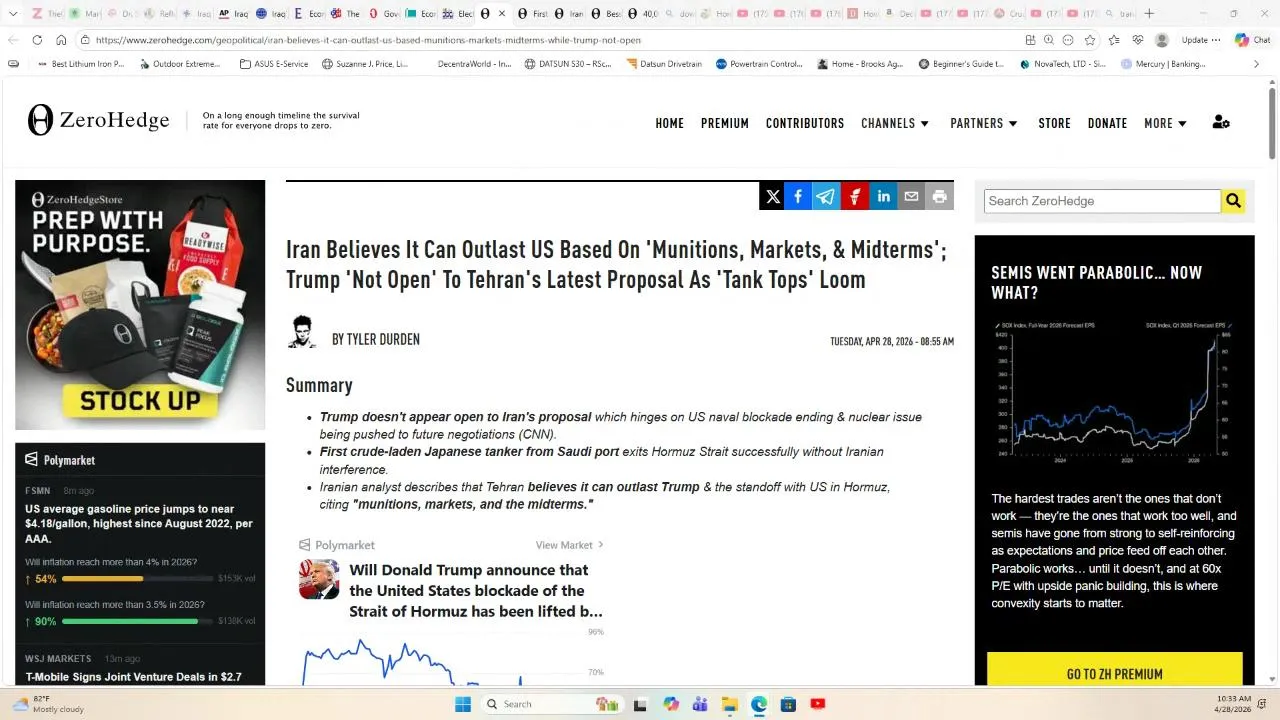Open Hormuz blockade Polymarket question

tap(475, 590)
